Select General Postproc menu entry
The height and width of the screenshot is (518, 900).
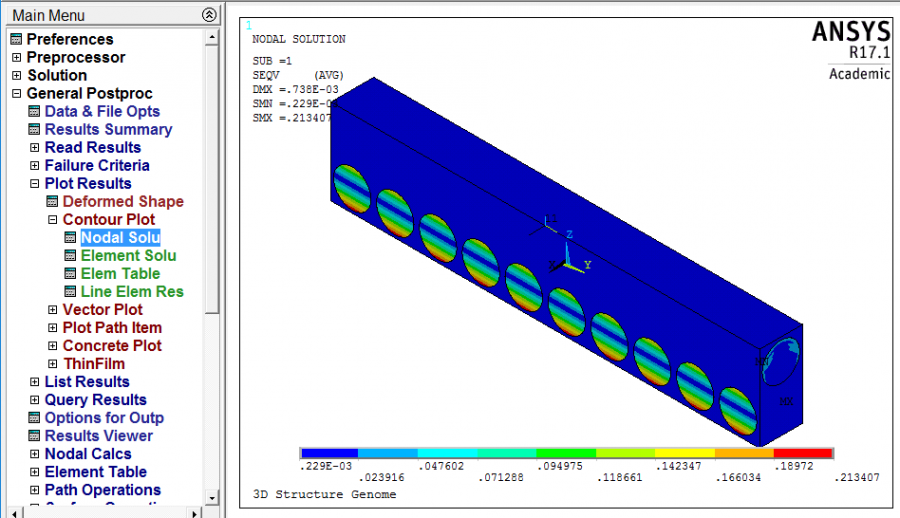click(x=90, y=93)
